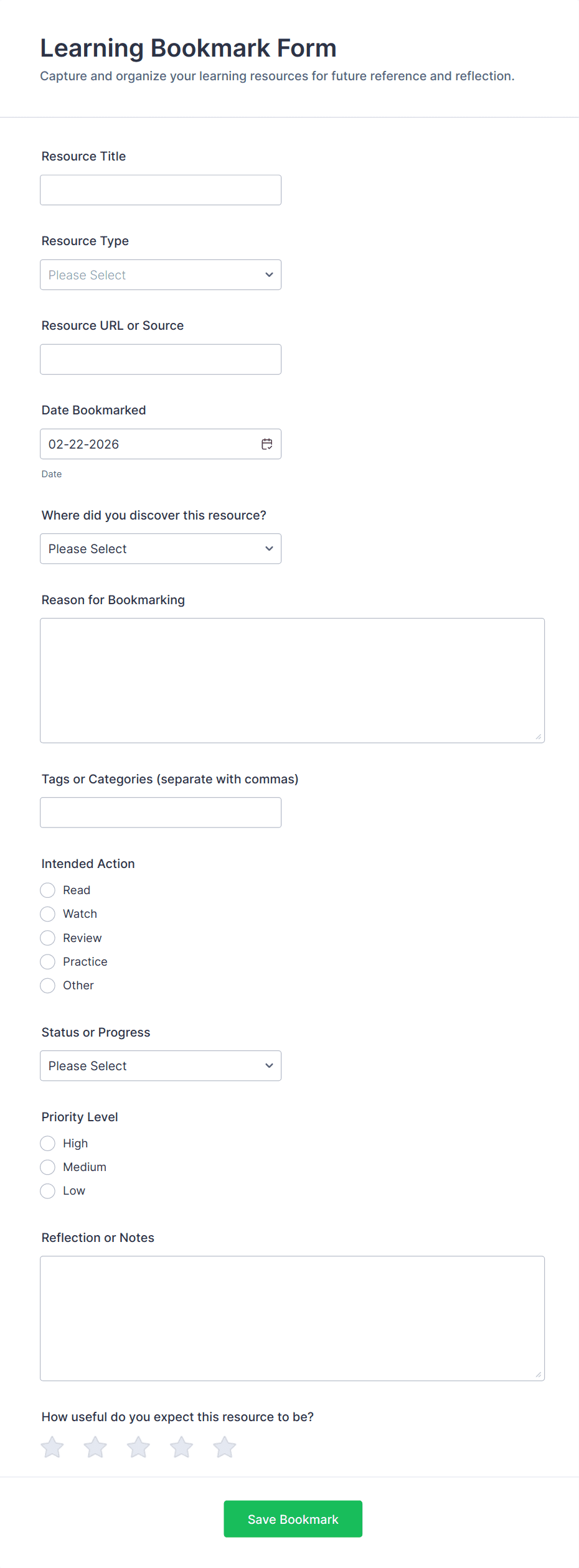
Task: Click into the Resource URL or Source field
Action: click(x=161, y=360)
